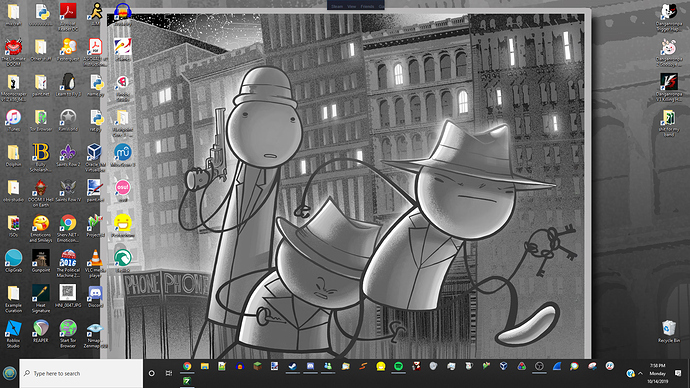Open Roblox Studio shortcut
690x388 pixels.
point(13,334)
